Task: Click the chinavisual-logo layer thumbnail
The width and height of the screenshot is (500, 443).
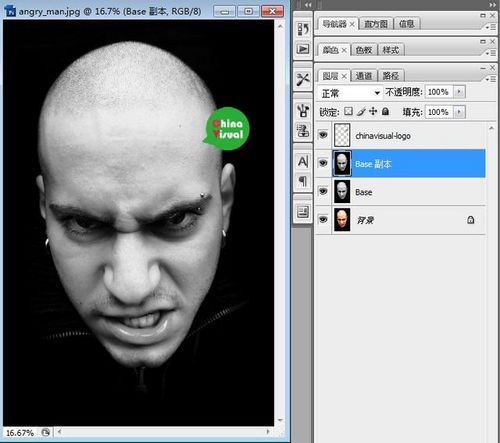Action: (x=342, y=135)
